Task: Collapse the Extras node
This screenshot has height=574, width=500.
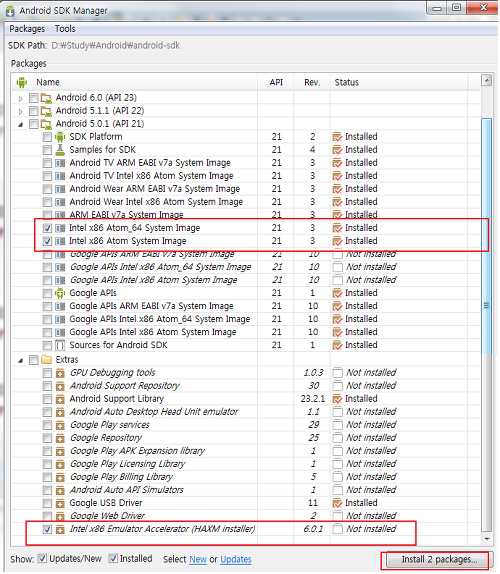Action: (x=20, y=361)
